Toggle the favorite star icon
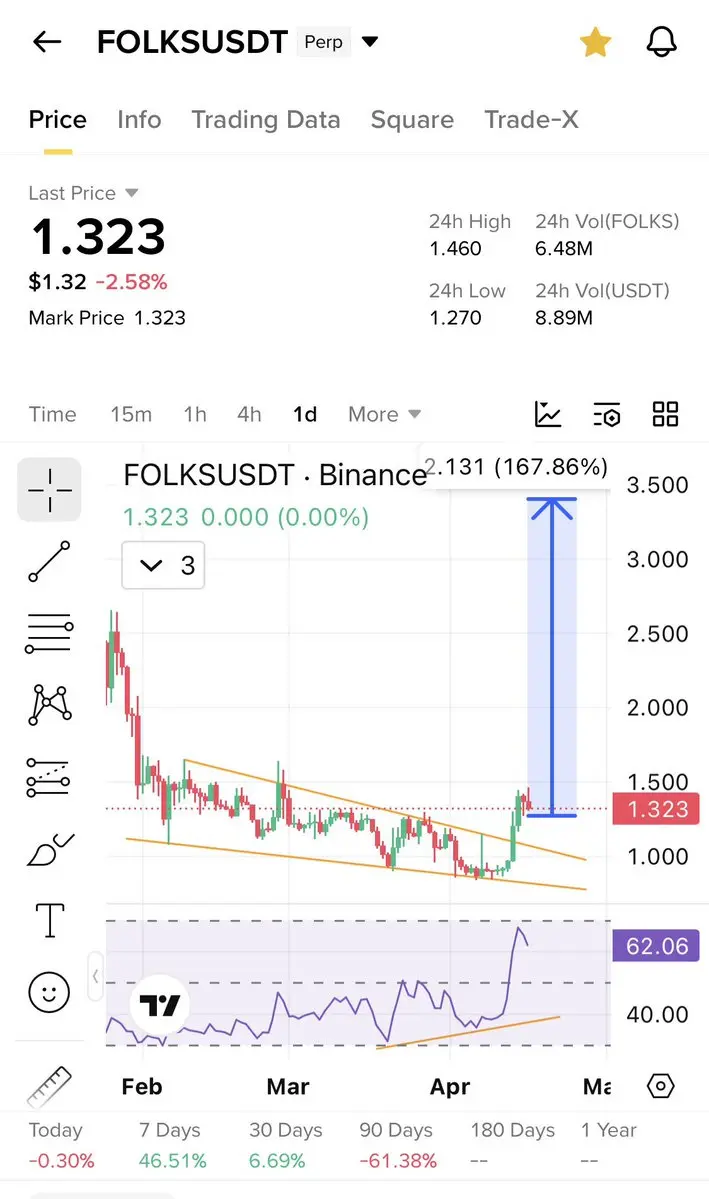This screenshot has height=1199, width=709. pos(595,42)
